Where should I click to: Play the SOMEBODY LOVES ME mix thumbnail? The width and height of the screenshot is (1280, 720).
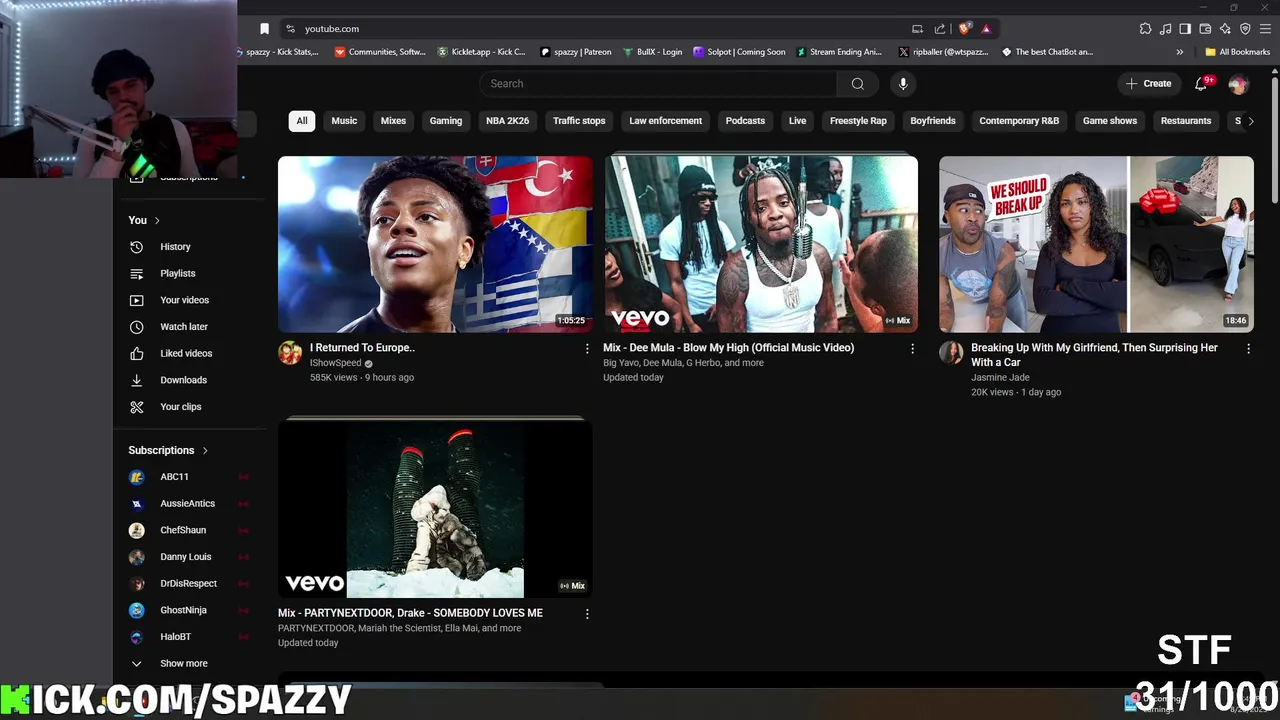click(435, 509)
